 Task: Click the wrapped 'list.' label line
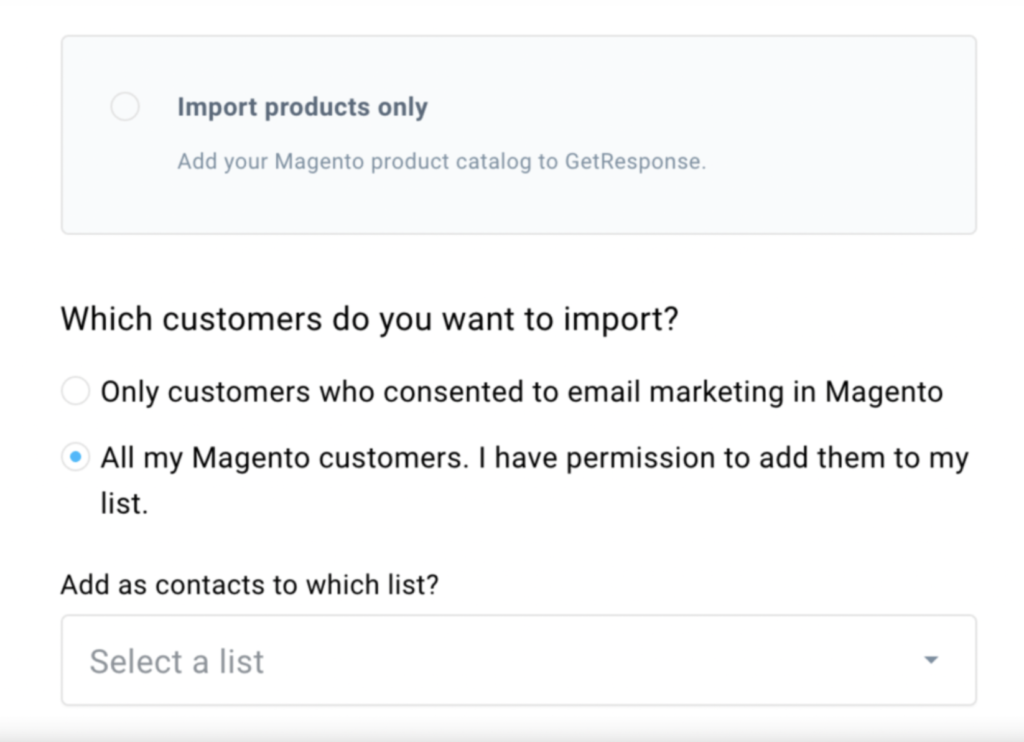(124, 504)
